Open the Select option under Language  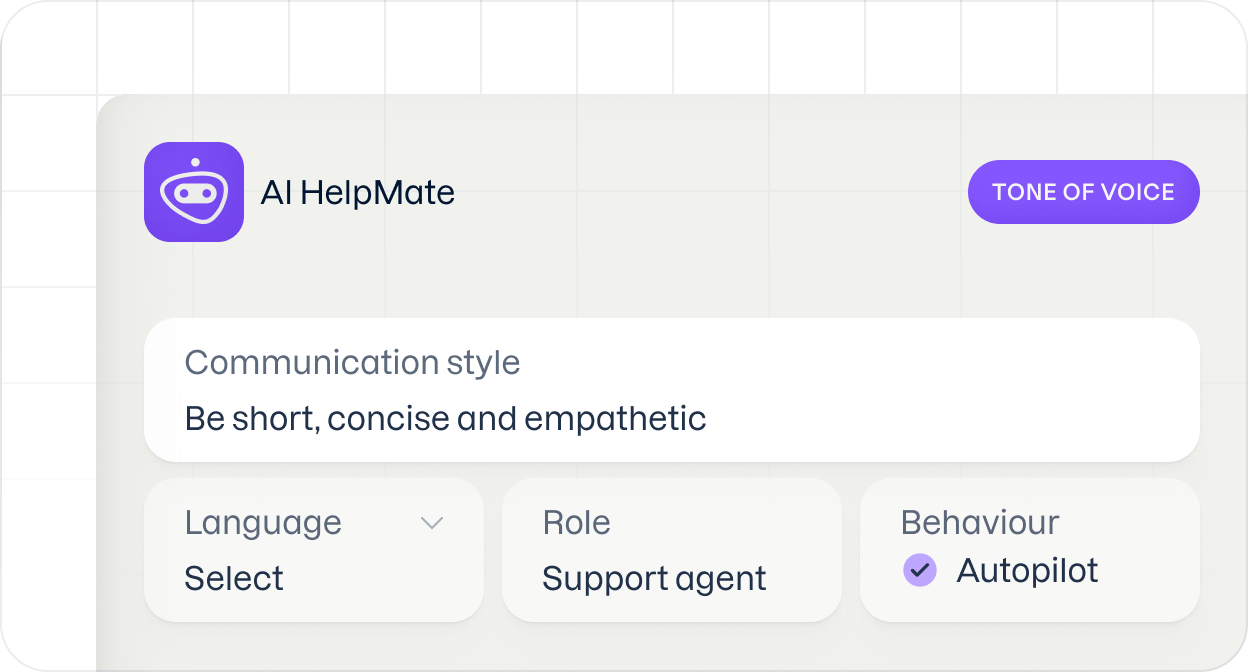233,578
